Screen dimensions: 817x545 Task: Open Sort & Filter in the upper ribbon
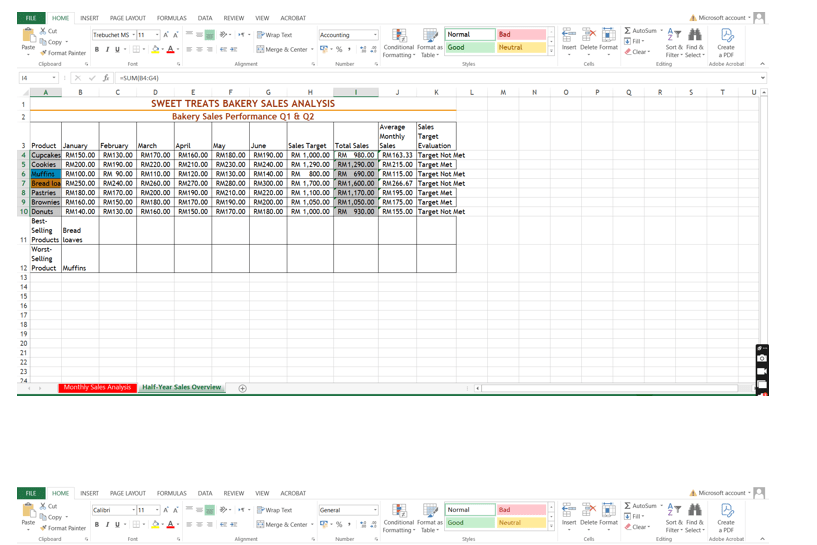click(x=674, y=43)
